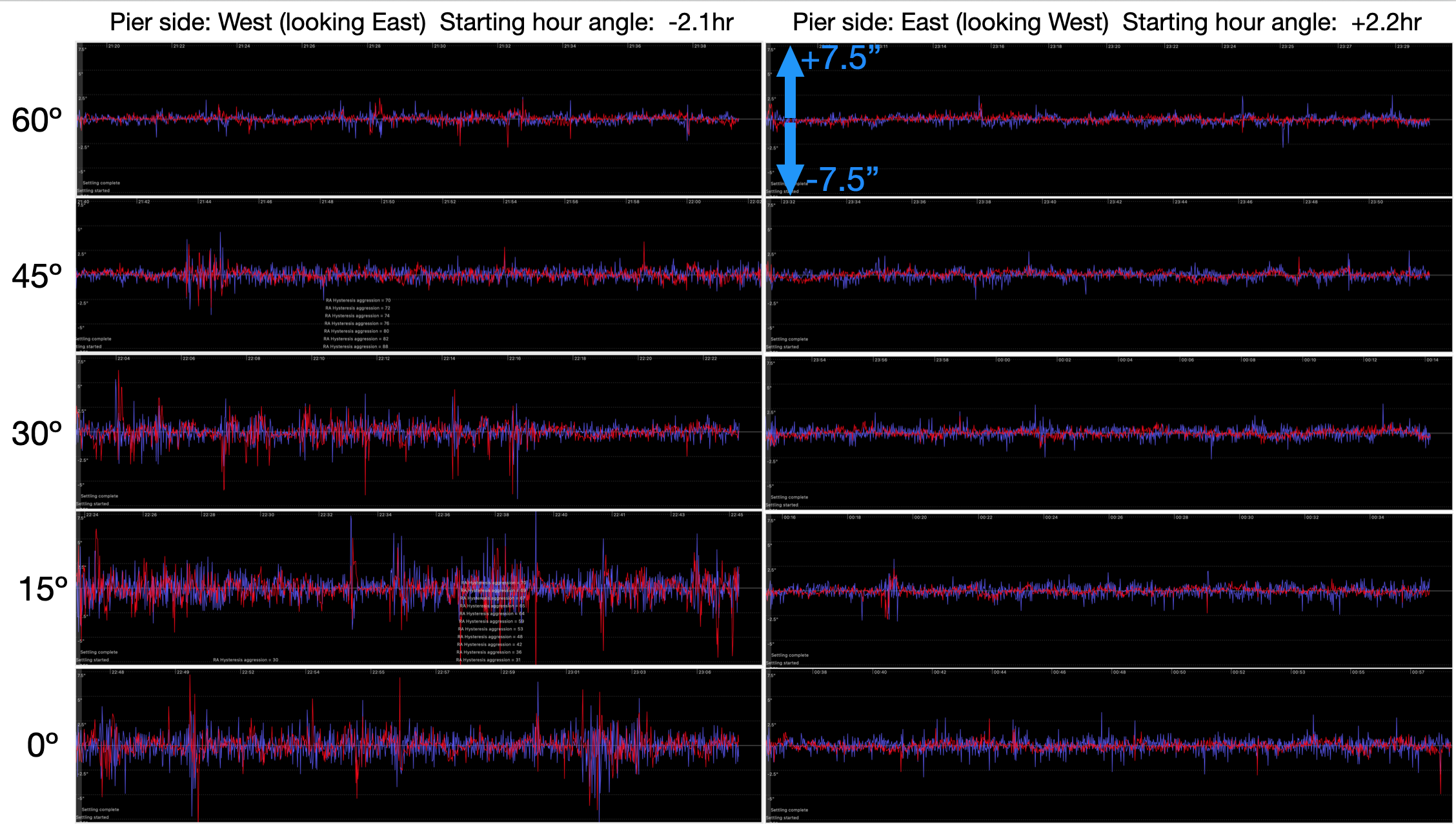This screenshot has width=1456, height=827.
Task: Click the 0° elevation row label
Action: click(x=43, y=745)
